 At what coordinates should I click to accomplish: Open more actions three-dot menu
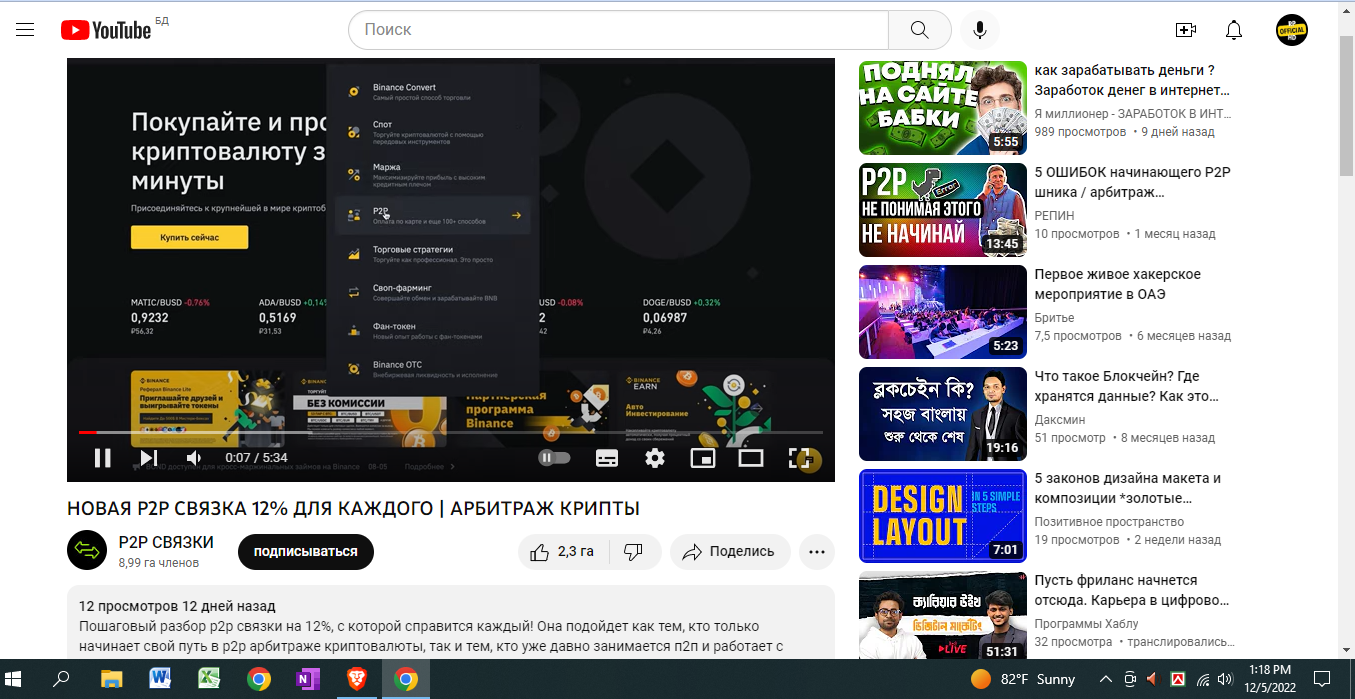pyautogui.click(x=817, y=551)
